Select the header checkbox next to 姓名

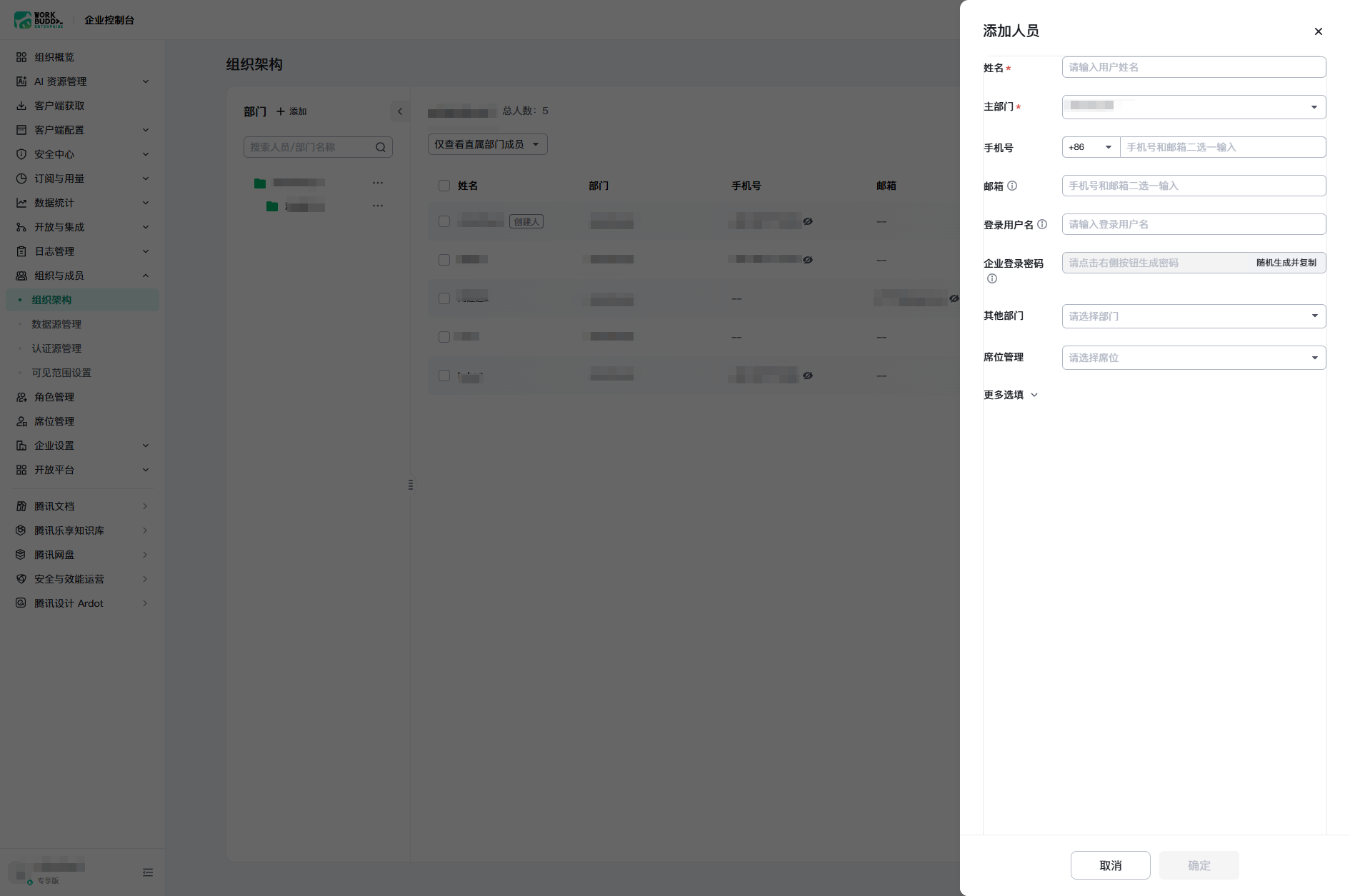(444, 186)
